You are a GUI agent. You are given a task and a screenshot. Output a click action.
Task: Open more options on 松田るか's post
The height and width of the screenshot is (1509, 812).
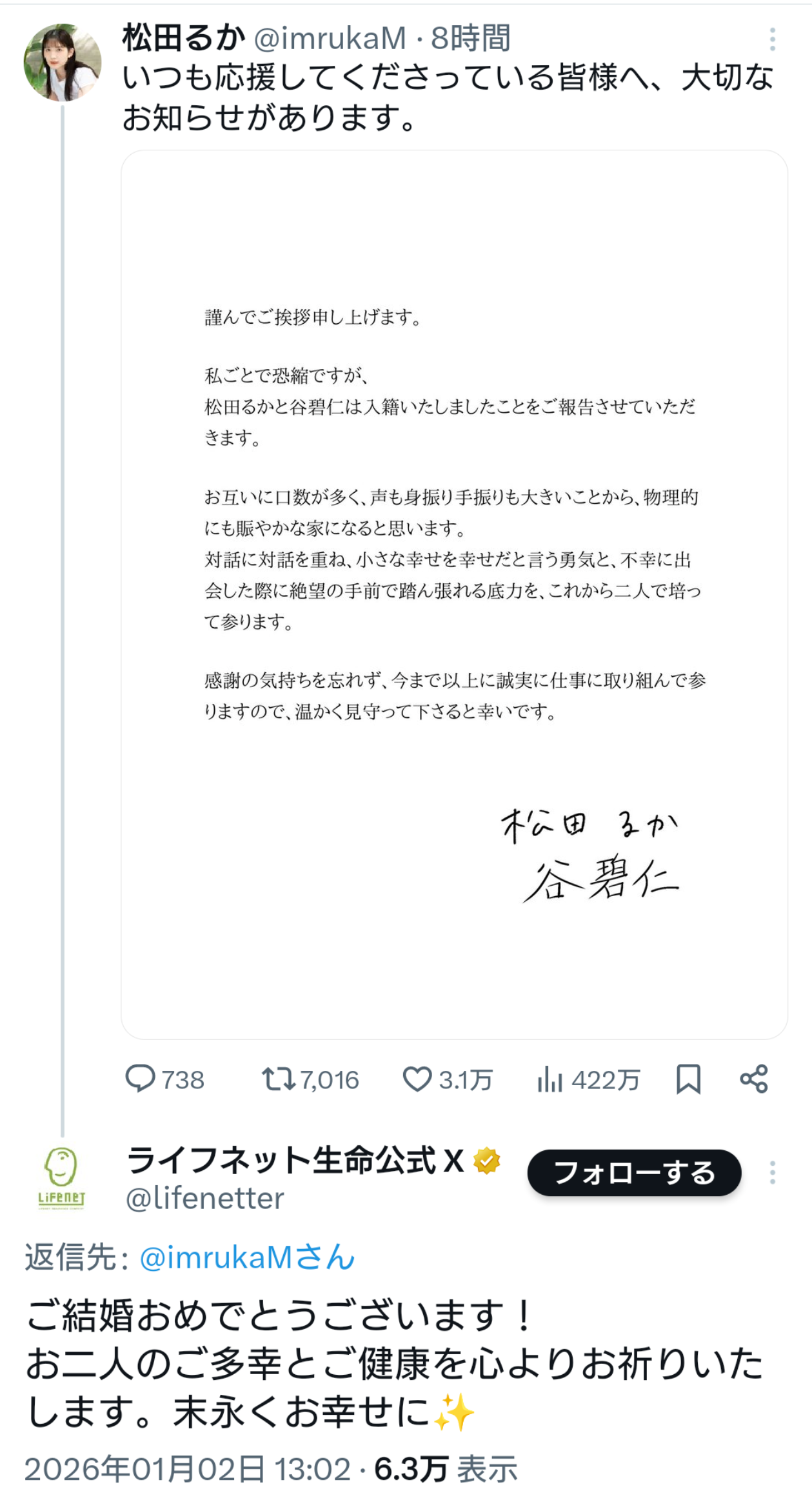pyautogui.click(x=772, y=39)
